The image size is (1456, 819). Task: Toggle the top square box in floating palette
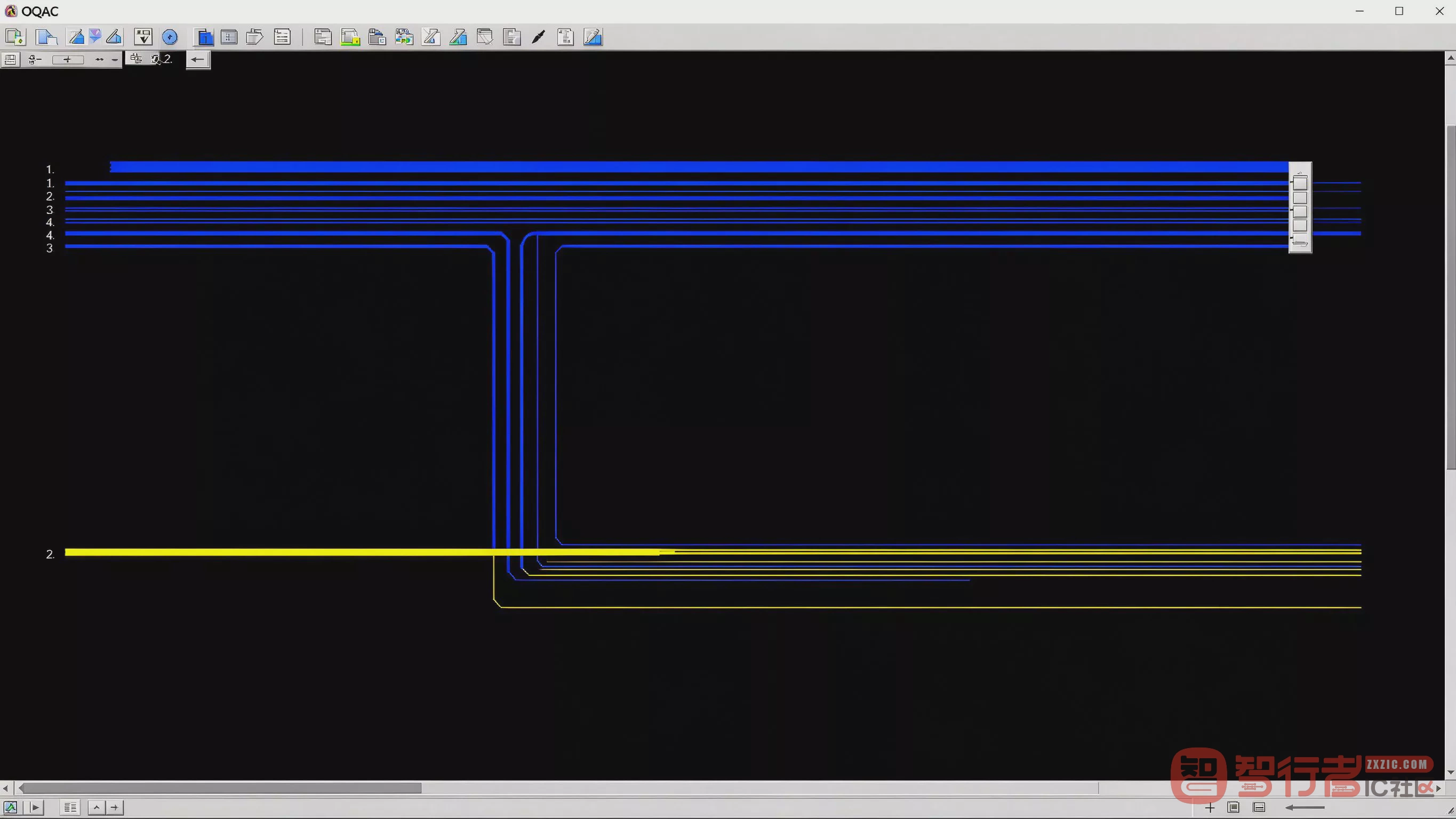[1300, 184]
